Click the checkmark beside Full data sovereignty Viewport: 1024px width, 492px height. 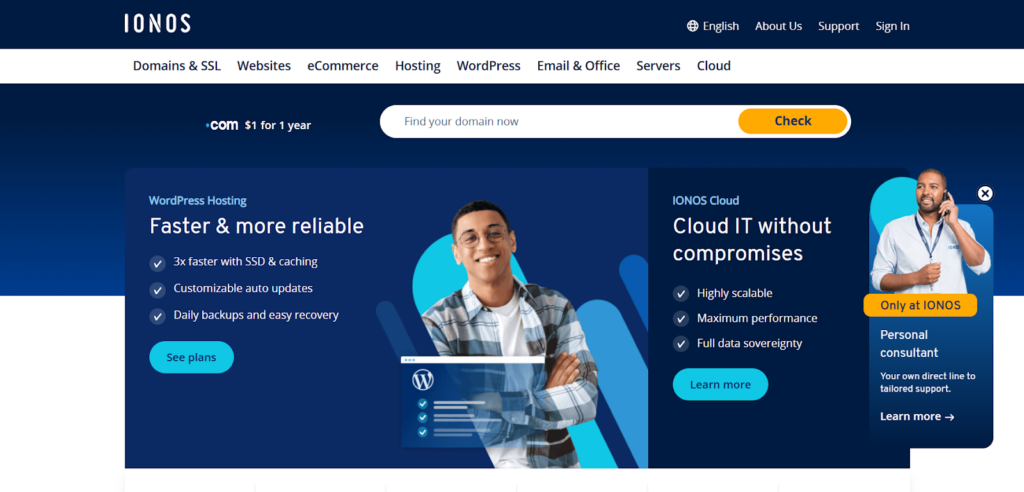[x=681, y=344]
